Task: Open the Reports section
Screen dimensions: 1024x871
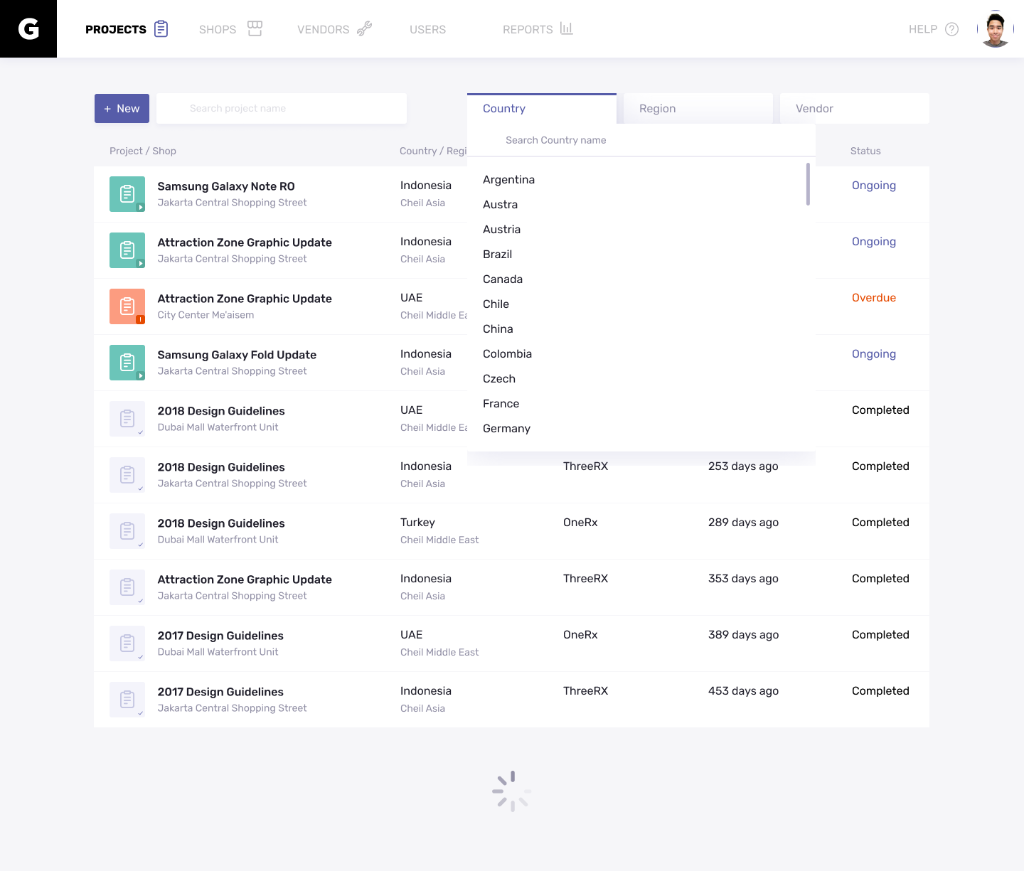Action: pyautogui.click(x=528, y=29)
